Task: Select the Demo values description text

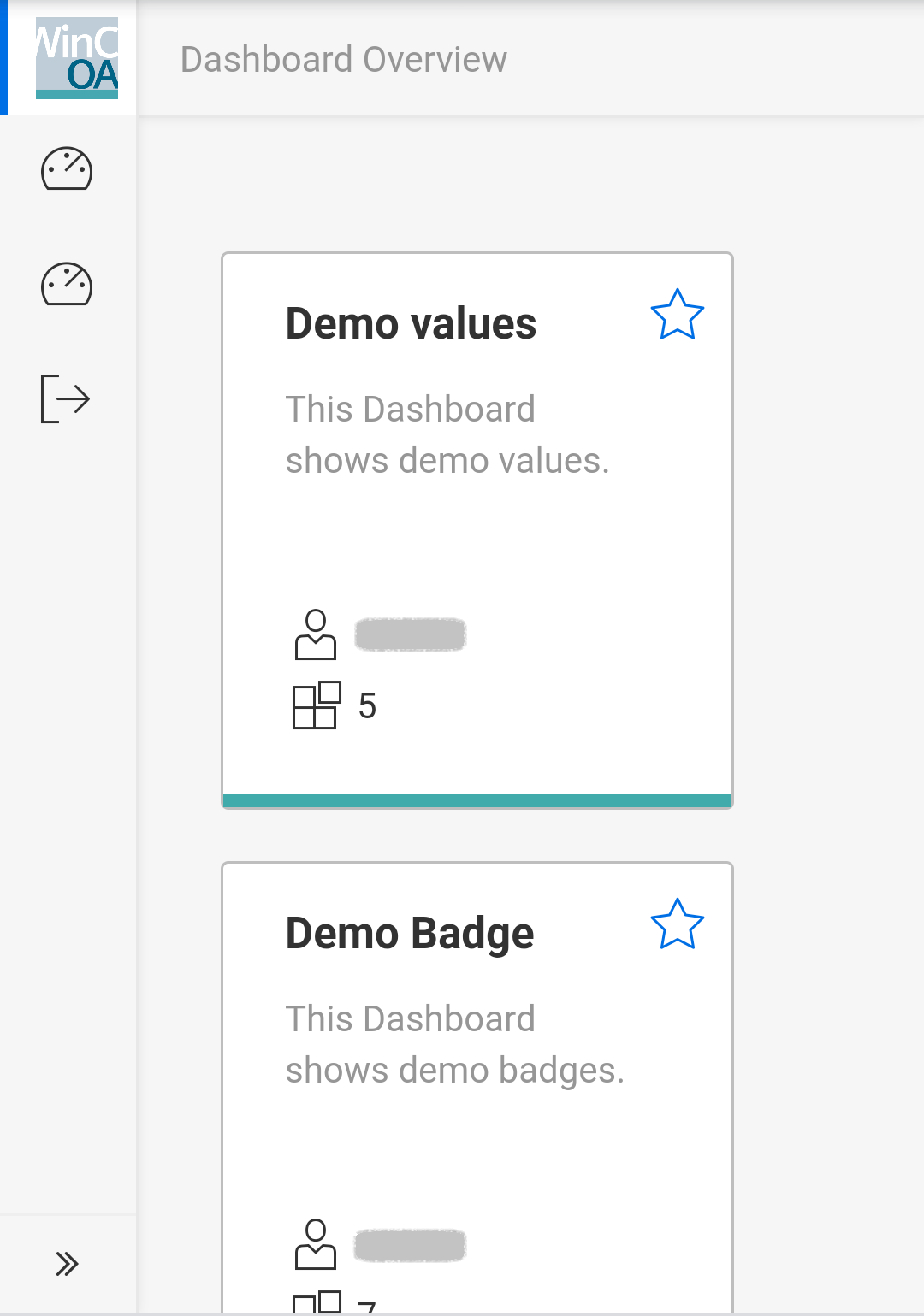Action: [447, 434]
